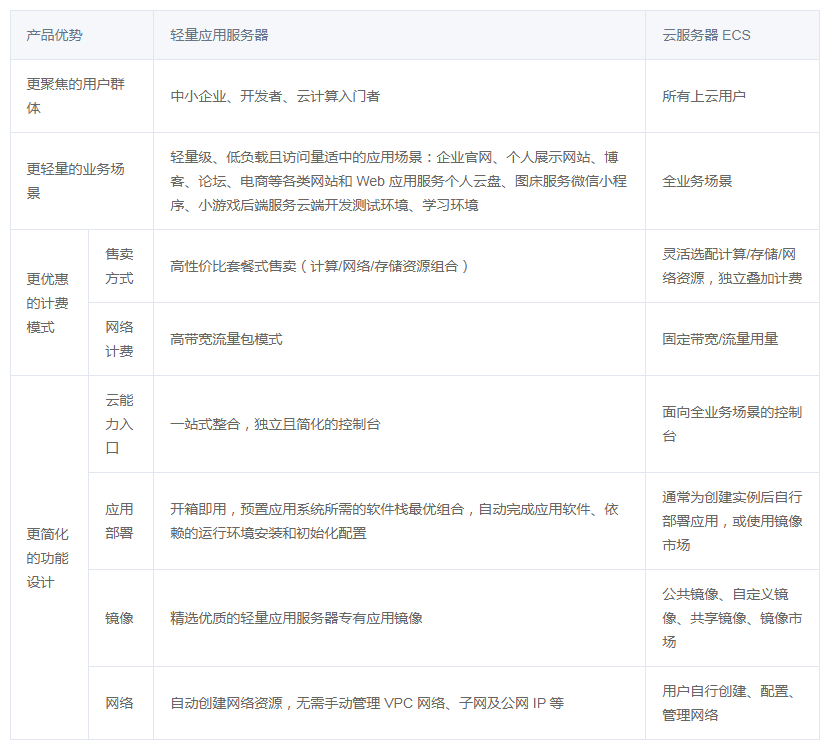826x743 pixels.
Task: Click the "应用部署" sub-row label
Action: click(x=121, y=521)
